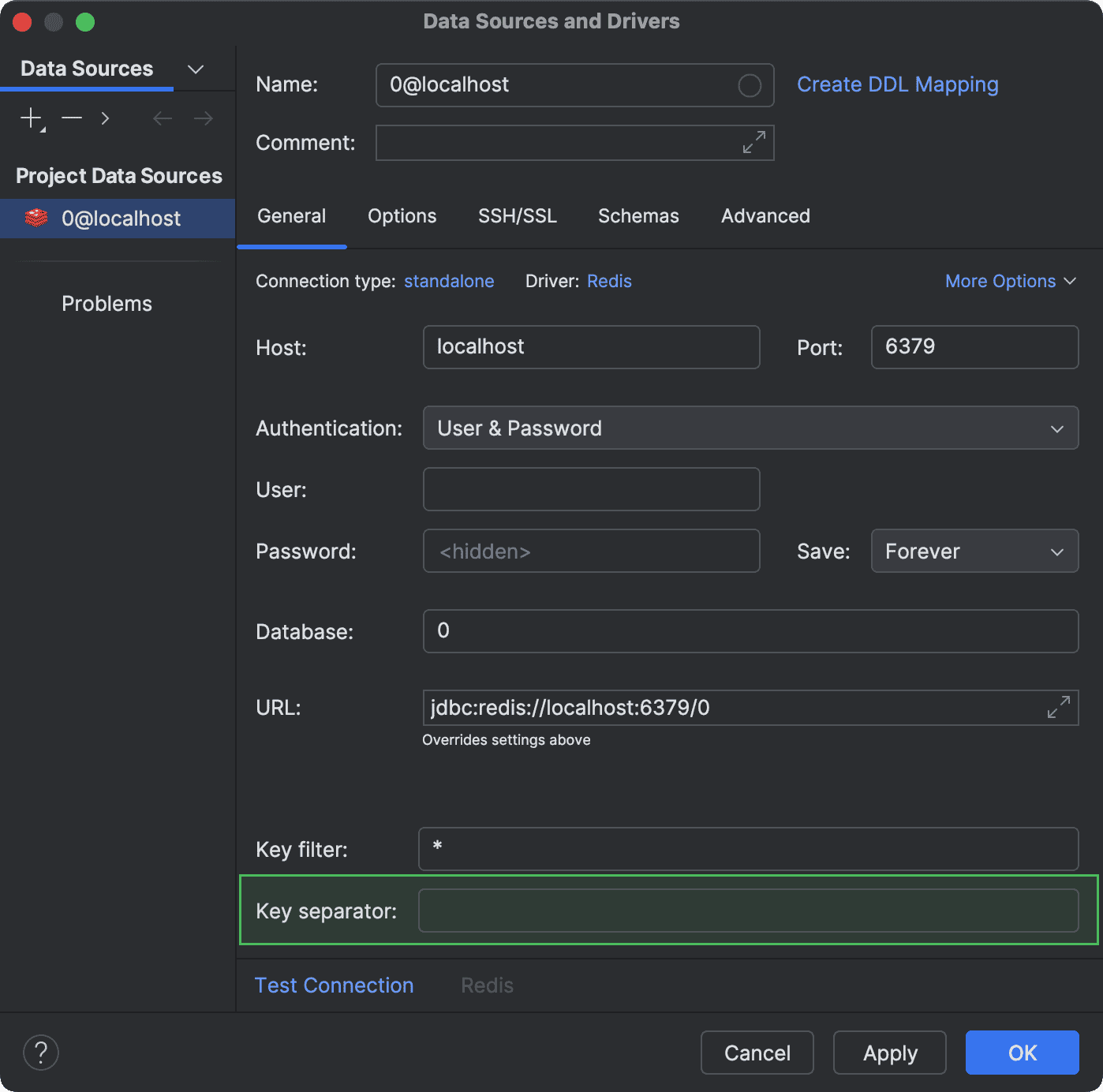Remove the data source with the minus icon
Screen dimensions: 1103x1092
[72, 118]
